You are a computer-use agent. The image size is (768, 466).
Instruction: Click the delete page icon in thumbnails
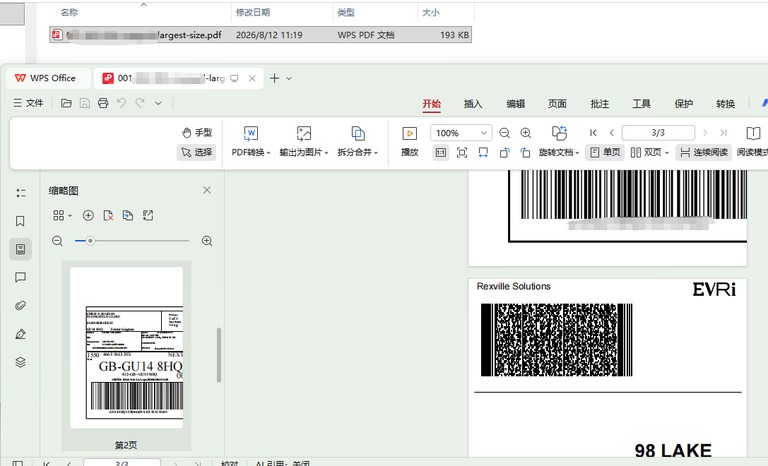[108, 215]
